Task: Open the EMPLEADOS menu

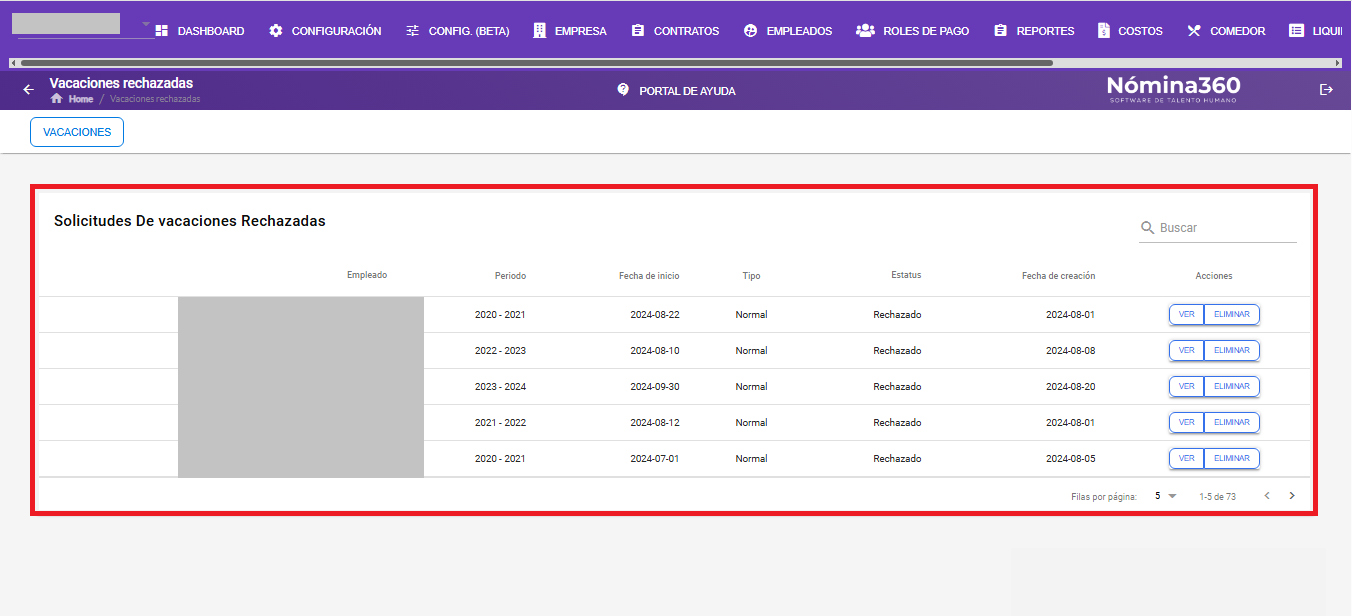Action: tap(800, 31)
